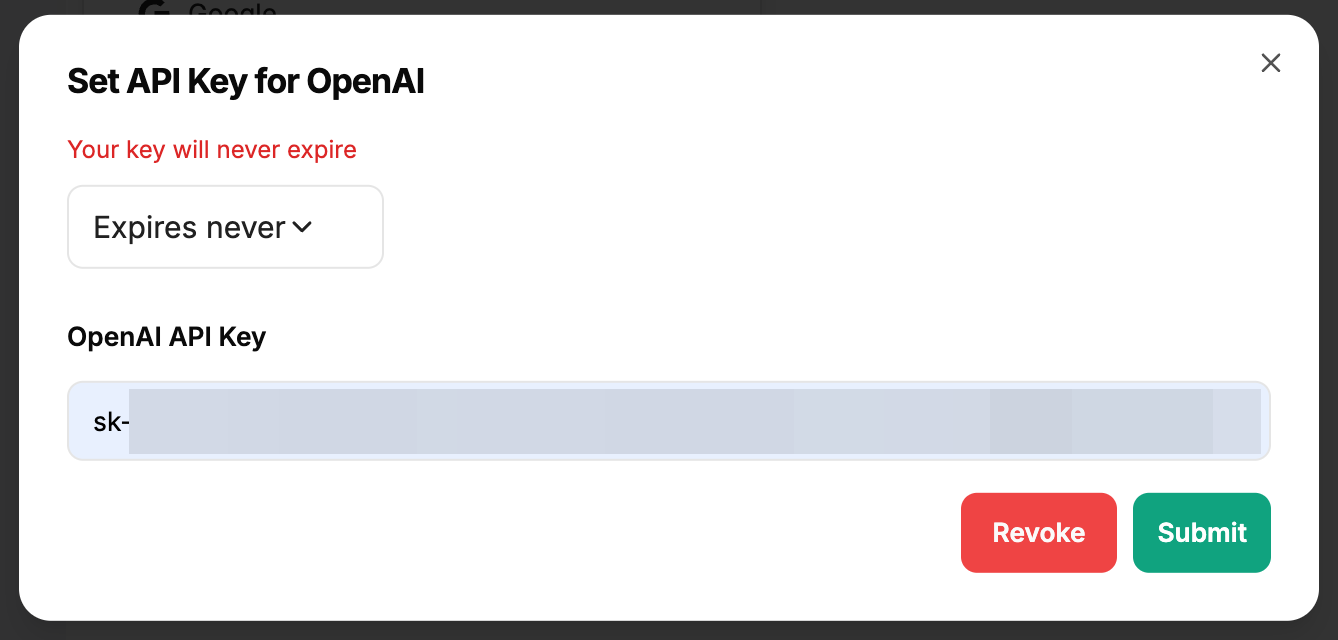This screenshot has height=640, width=1338.
Task: Click the OpenAI API Key label
Action: 166,337
